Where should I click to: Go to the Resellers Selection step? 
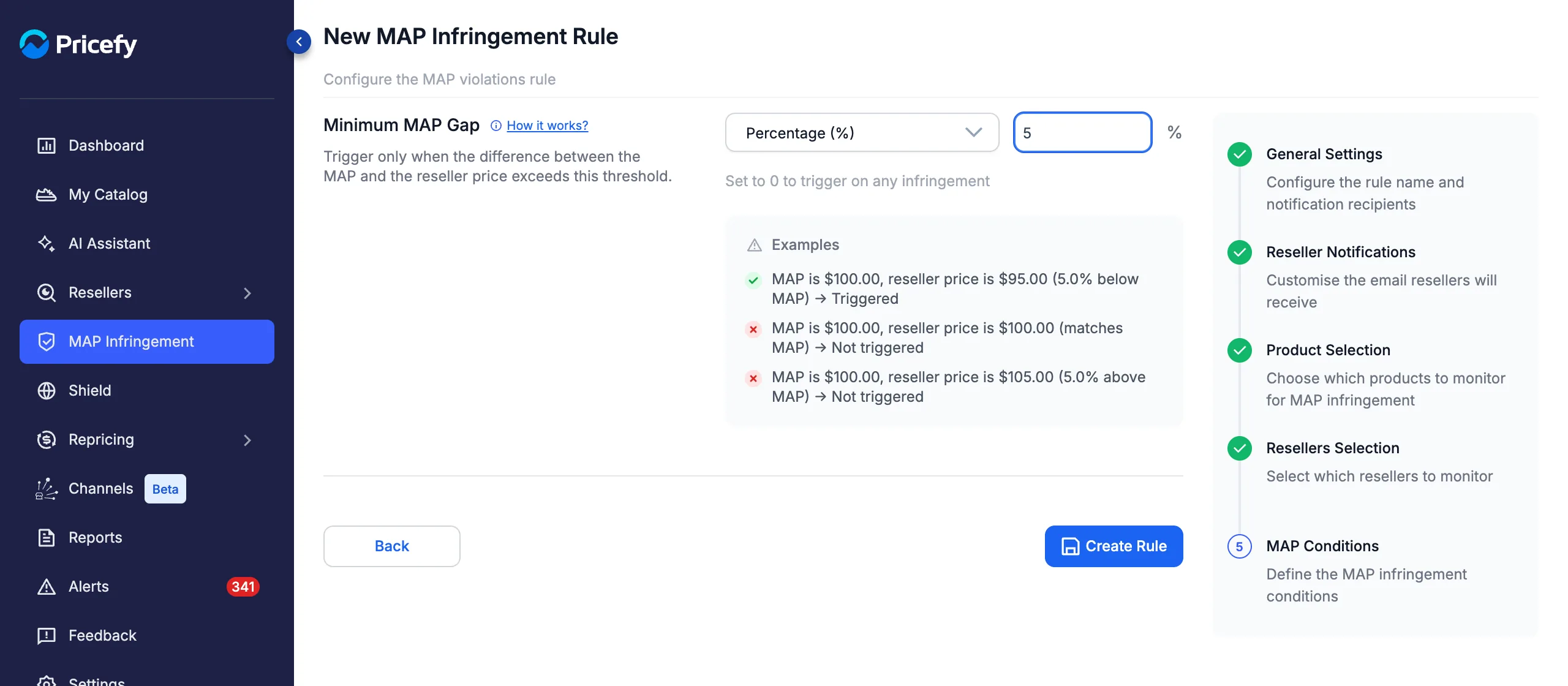(1333, 448)
